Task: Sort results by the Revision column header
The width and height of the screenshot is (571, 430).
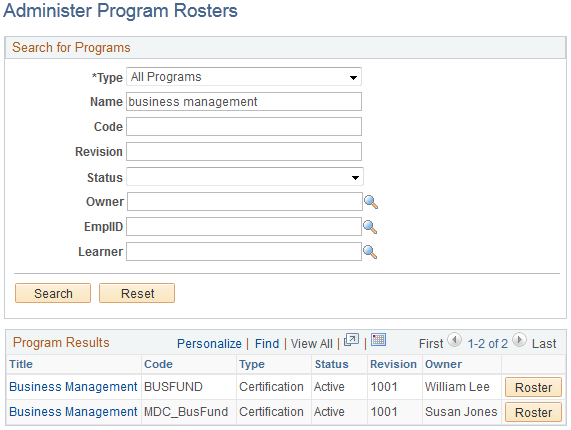Action: click(393, 364)
